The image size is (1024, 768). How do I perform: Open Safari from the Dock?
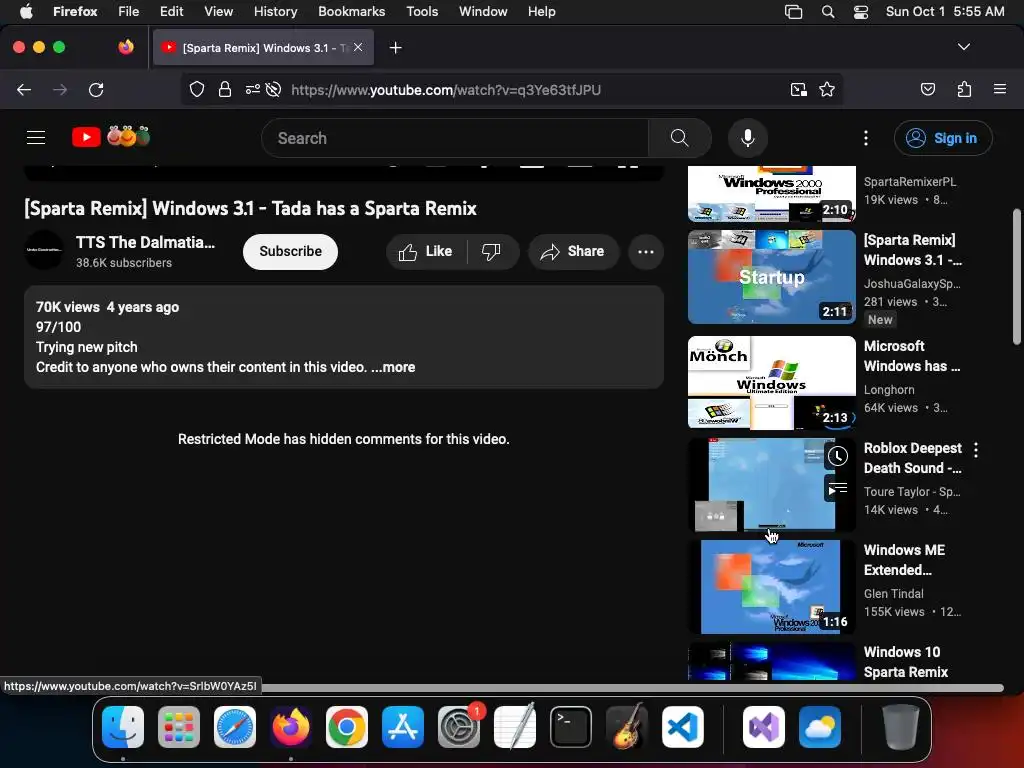pyautogui.click(x=235, y=727)
